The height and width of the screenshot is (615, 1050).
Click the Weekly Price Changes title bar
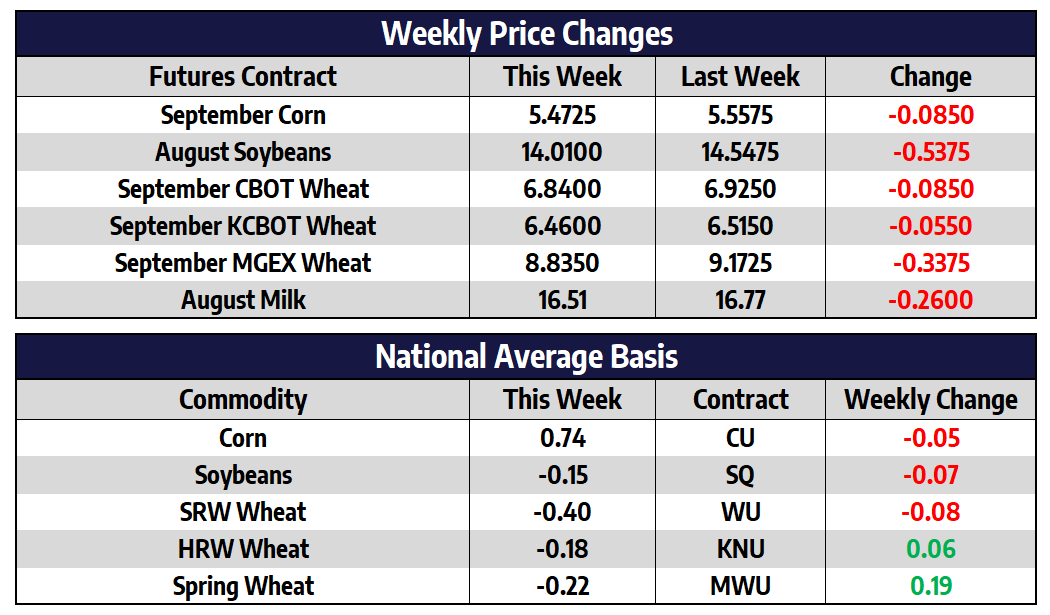pyautogui.click(x=526, y=34)
